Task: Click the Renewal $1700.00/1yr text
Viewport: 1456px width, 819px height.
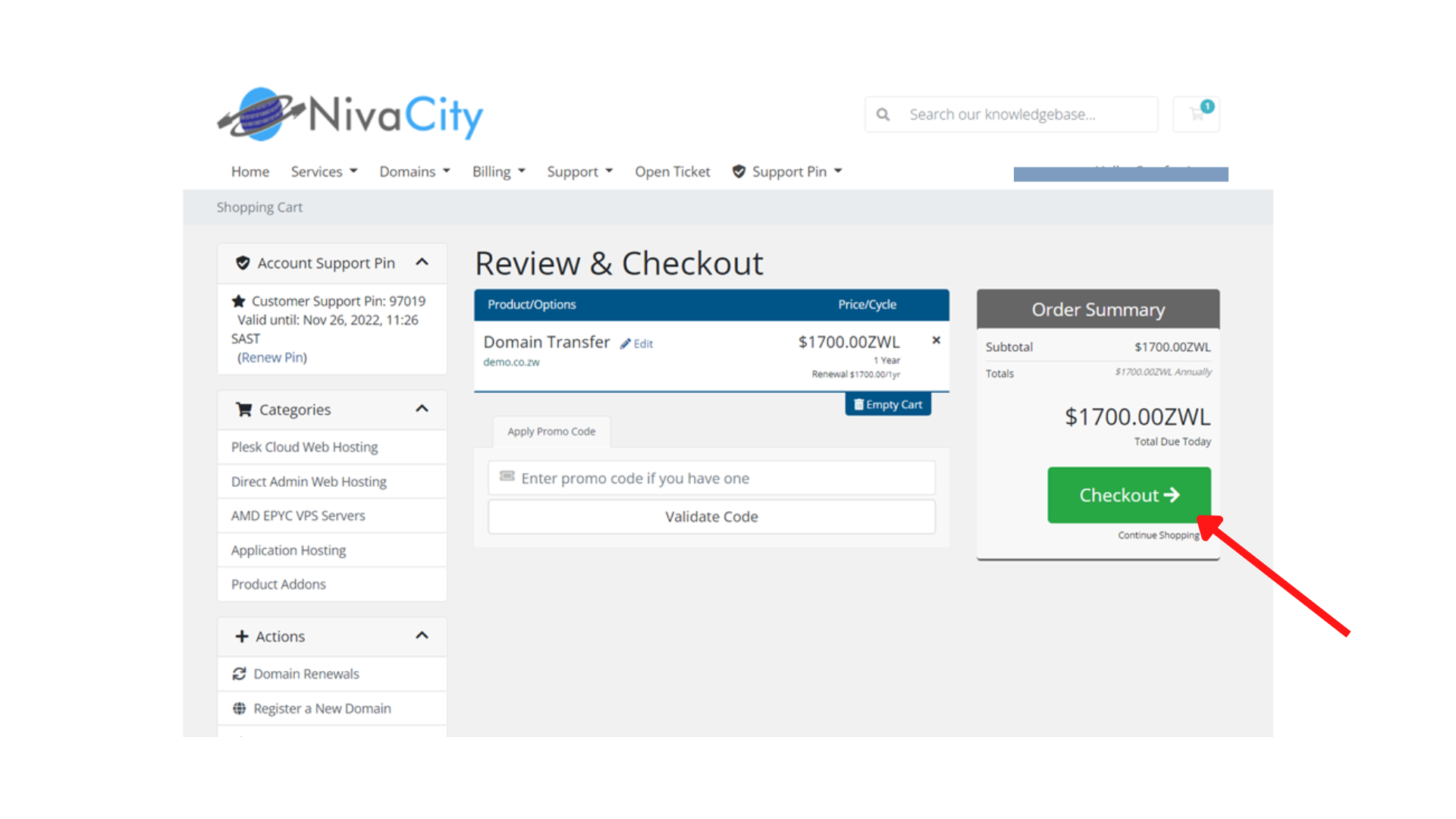Action: coord(855,374)
